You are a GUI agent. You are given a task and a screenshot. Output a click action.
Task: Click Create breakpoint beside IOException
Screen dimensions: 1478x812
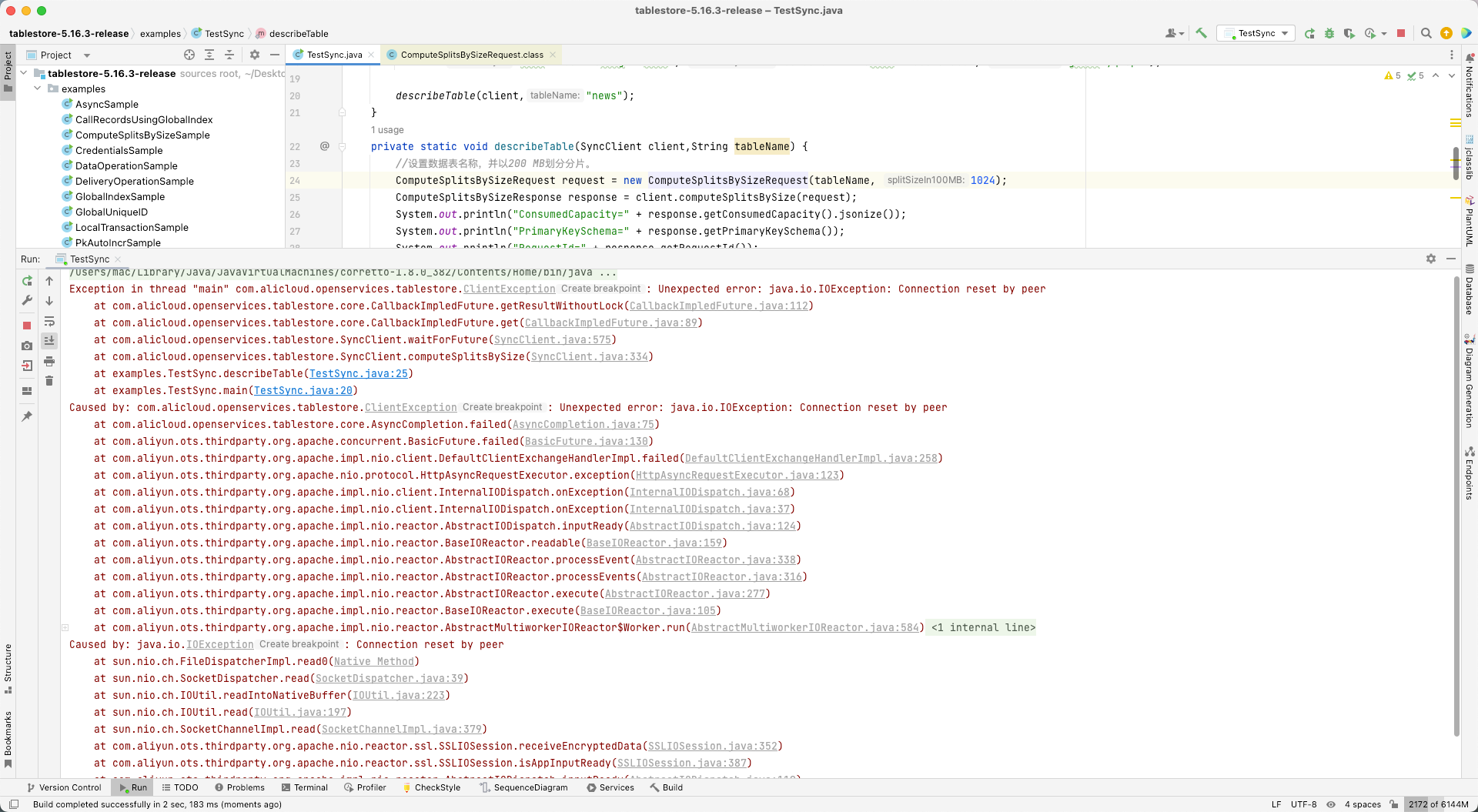coord(299,644)
